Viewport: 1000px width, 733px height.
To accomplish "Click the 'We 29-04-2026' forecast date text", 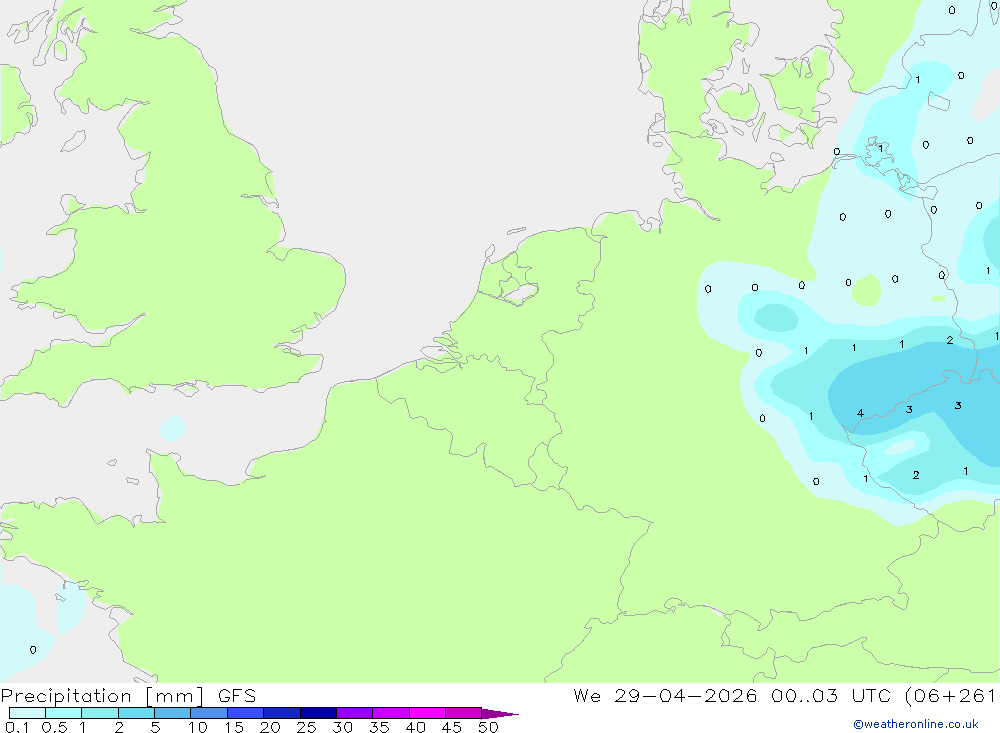I will pos(665,696).
